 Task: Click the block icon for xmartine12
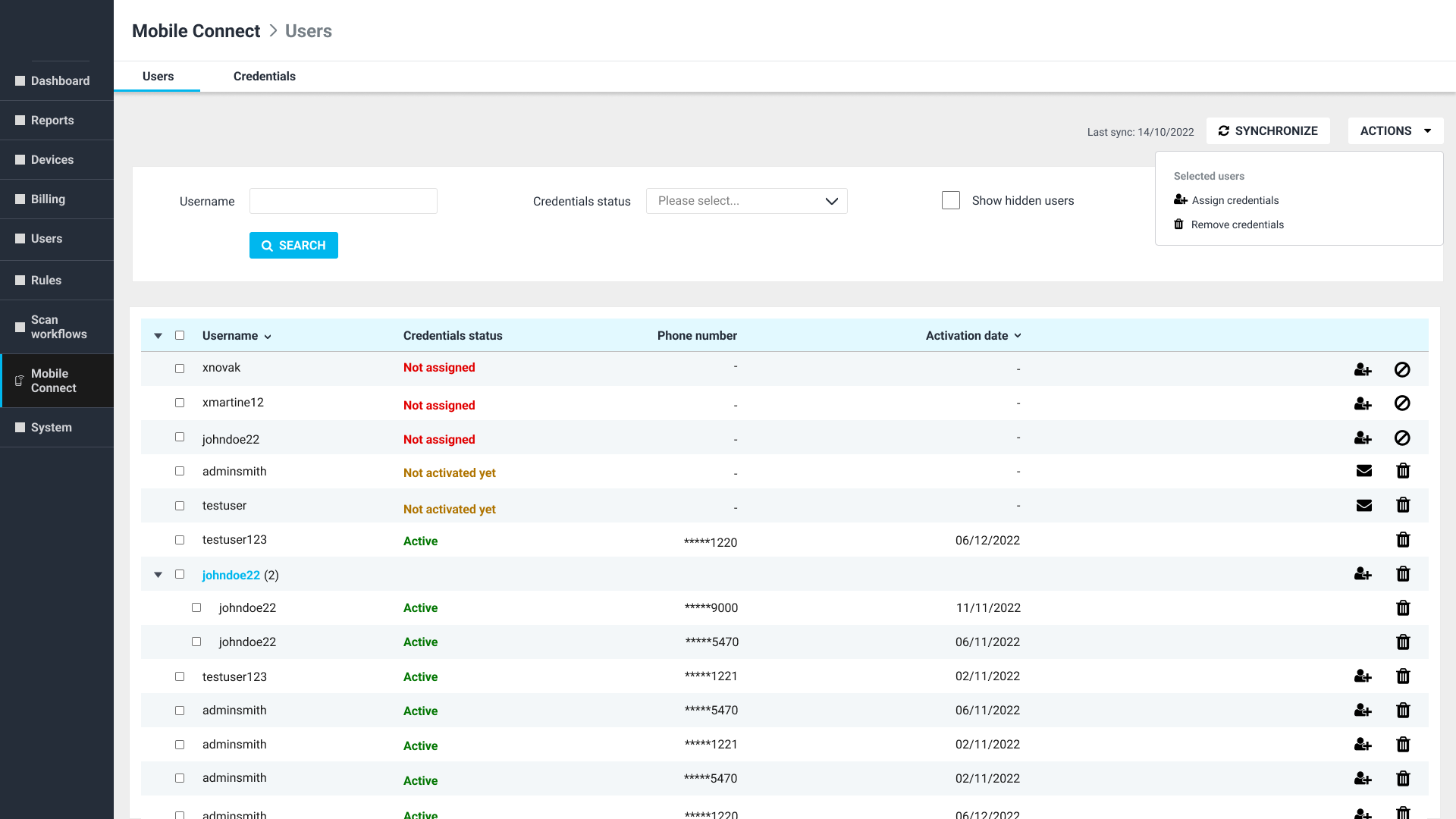[1402, 403]
